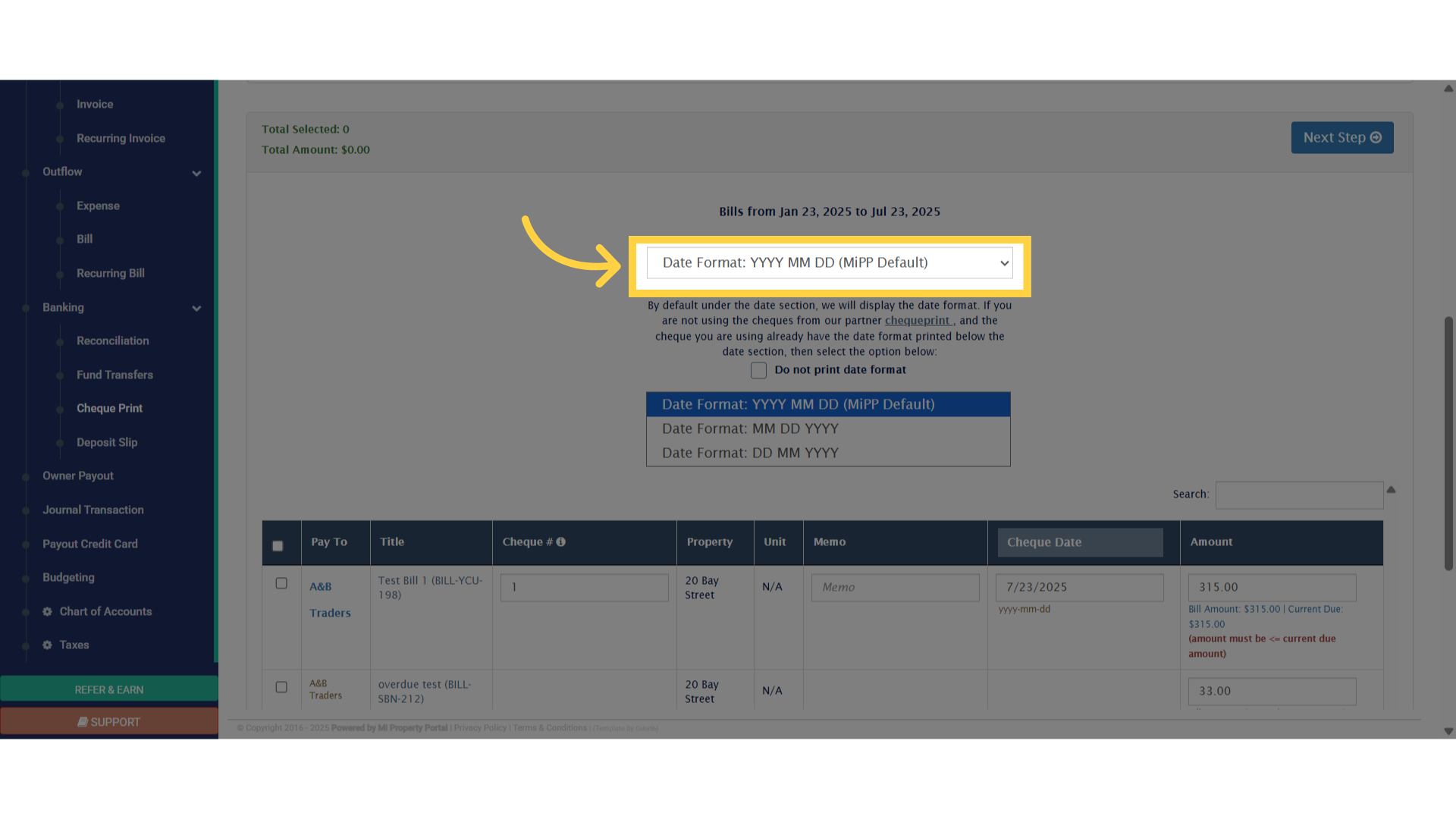Screen dimensions: 1456x819
Task: Choose Date Format: MM DD YYYY option
Action: click(750, 429)
